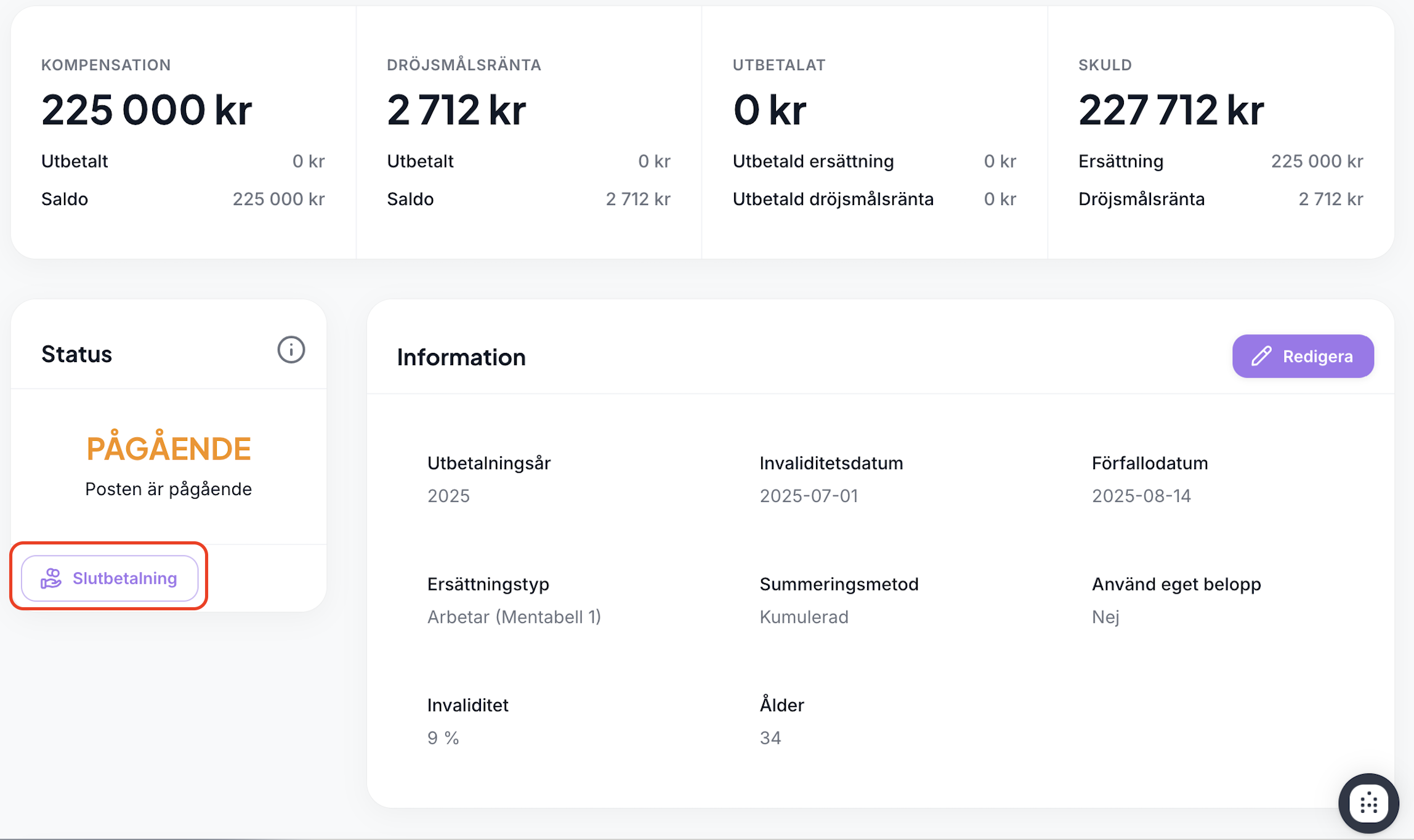Click the Information section heading

tap(461, 357)
